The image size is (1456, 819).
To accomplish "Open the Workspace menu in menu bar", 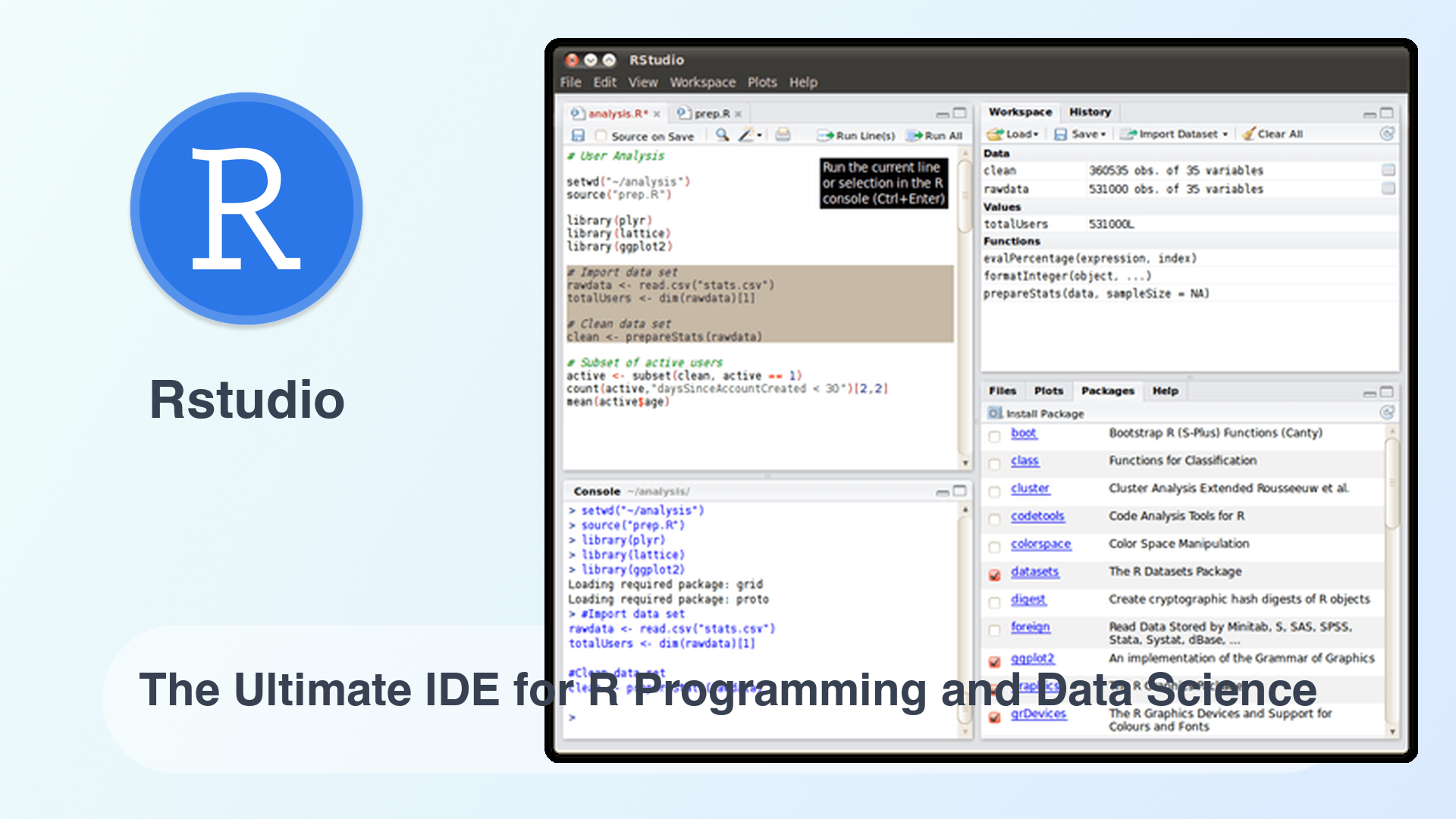I will 702,82.
